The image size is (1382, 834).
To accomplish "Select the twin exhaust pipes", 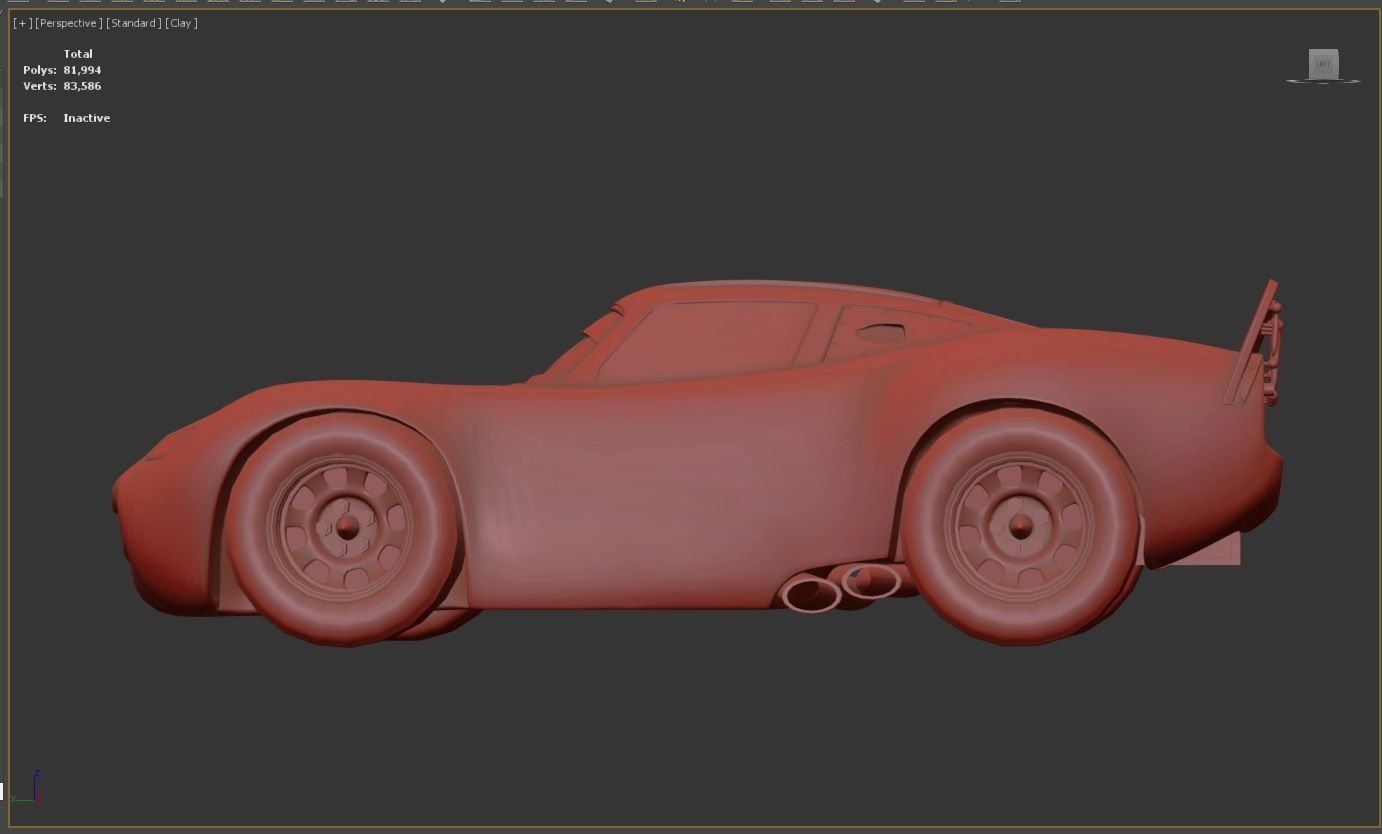I will tap(842, 588).
